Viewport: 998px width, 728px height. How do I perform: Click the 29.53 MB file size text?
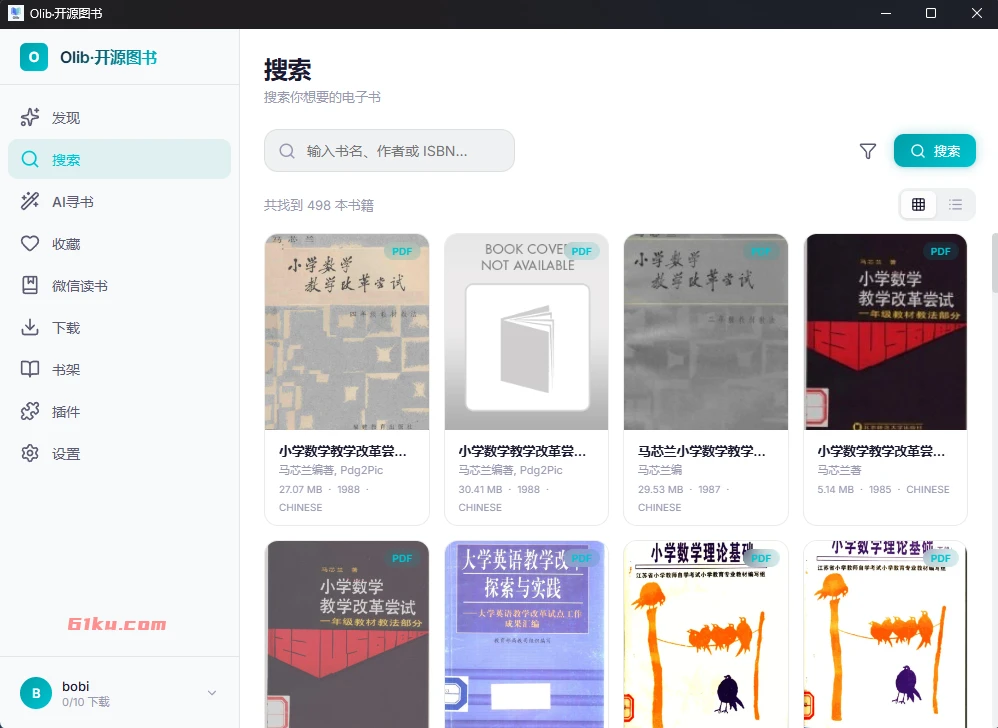(661, 489)
